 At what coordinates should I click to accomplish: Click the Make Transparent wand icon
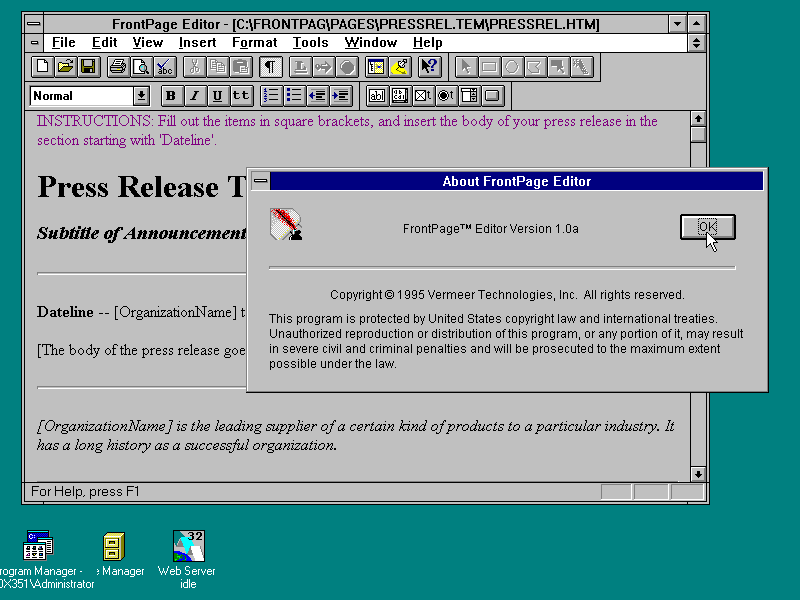click(x=581, y=67)
